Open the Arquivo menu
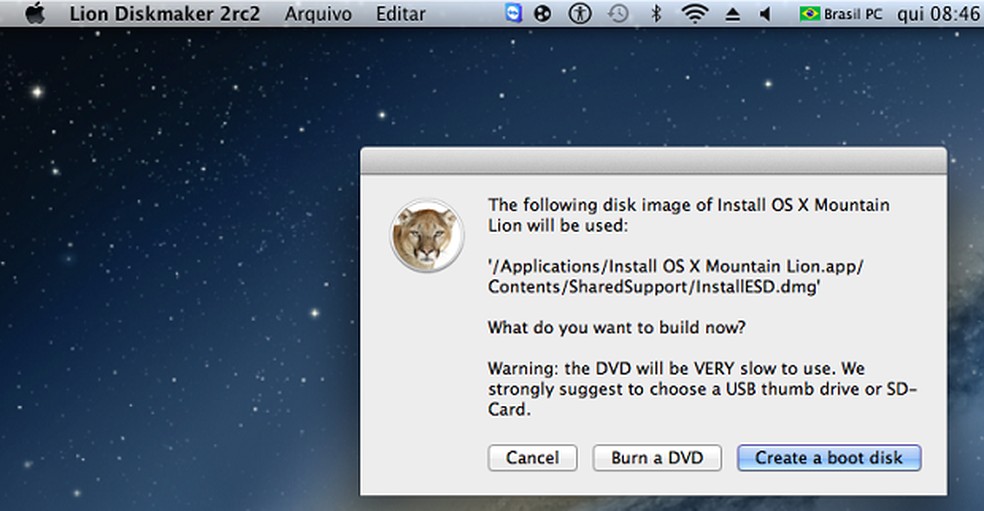Image resolution: width=984 pixels, height=511 pixels. pyautogui.click(x=318, y=14)
